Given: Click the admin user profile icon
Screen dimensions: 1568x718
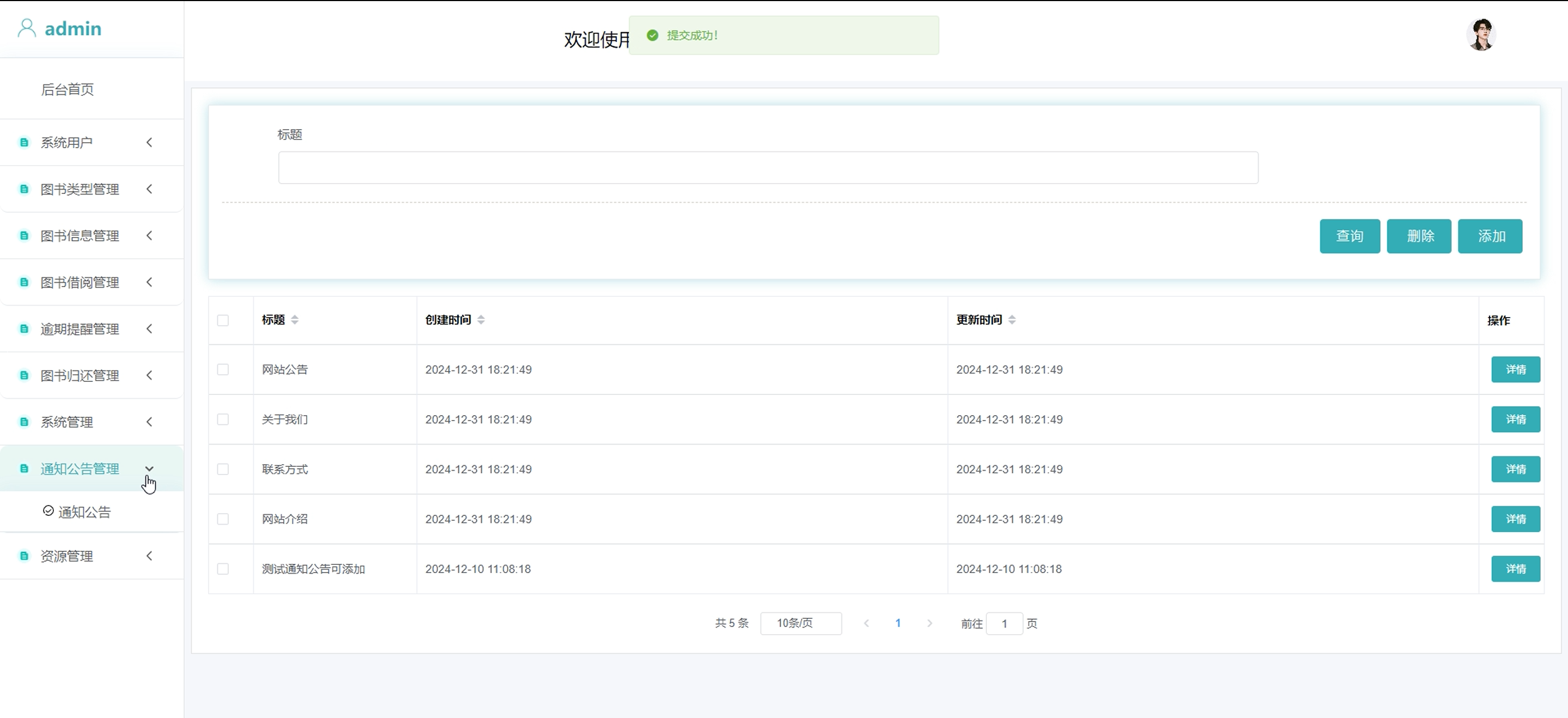Looking at the screenshot, I should click(27, 28).
